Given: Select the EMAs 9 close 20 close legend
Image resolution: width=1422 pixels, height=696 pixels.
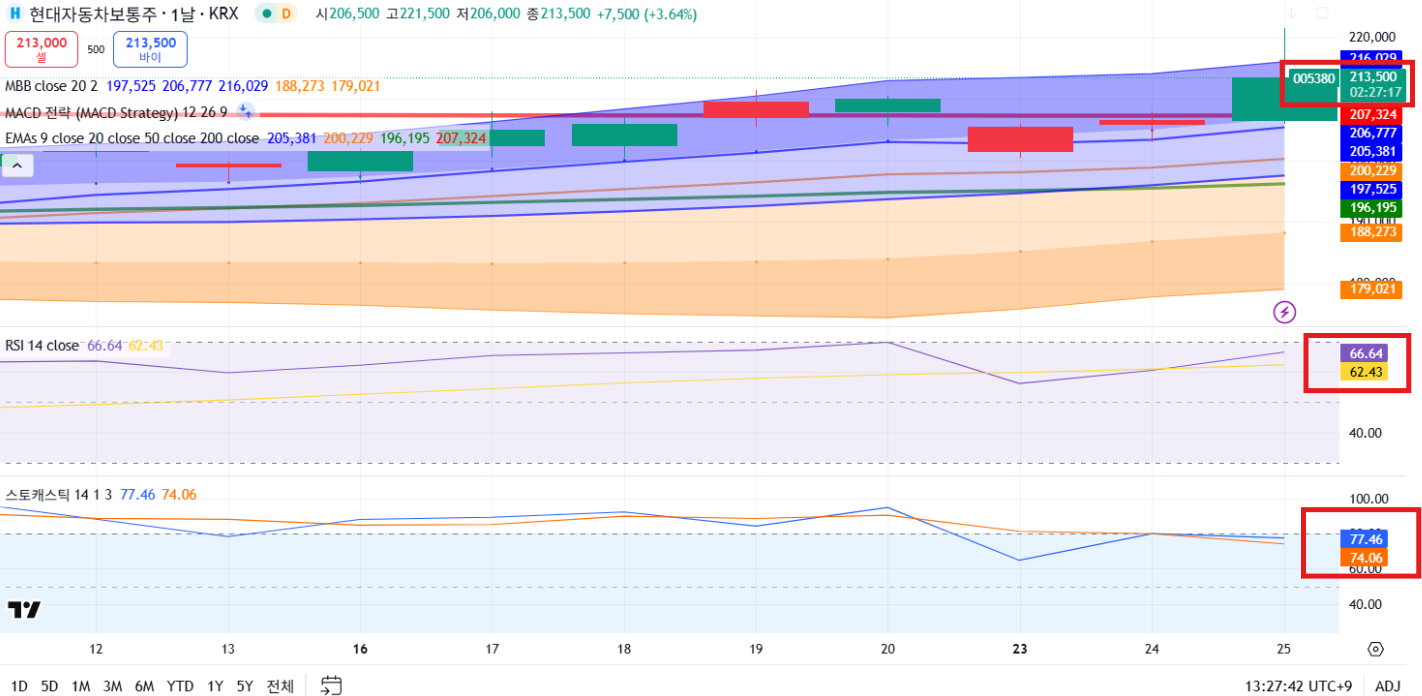Looking at the screenshot, I should click(131, 138).
